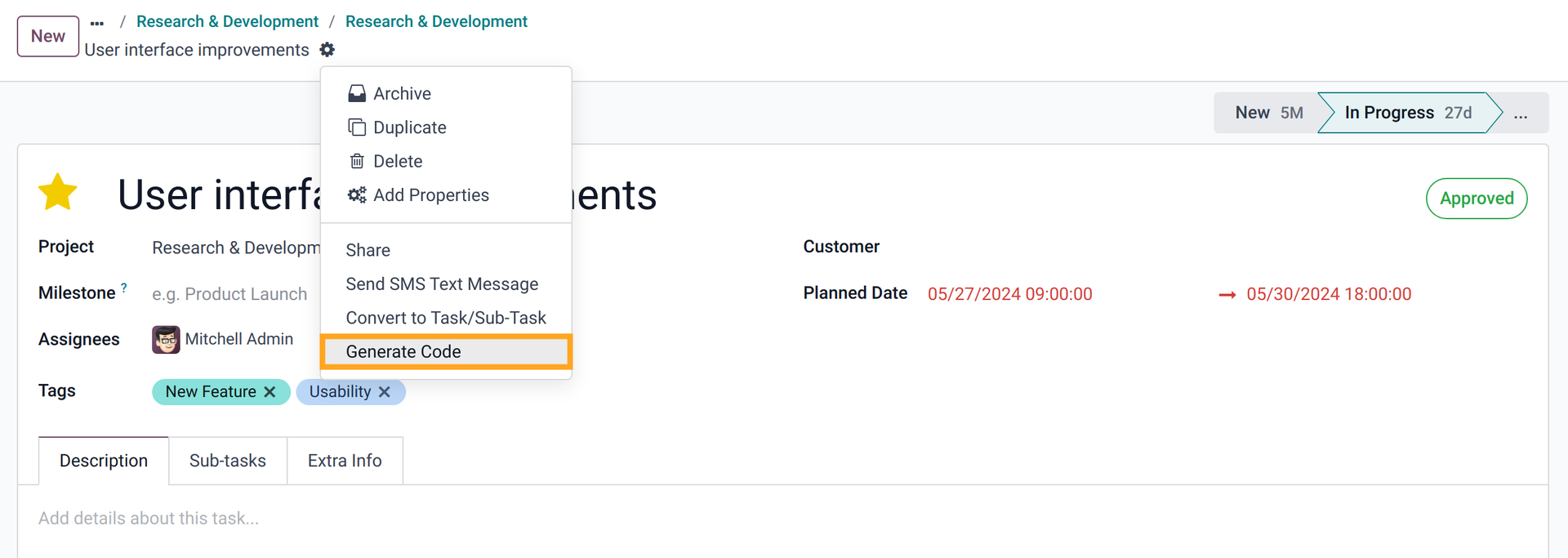Click the Duplicate copy icon
This screenshot has width=1568, height=558.
pyautogui.click(x=357, y=127)
